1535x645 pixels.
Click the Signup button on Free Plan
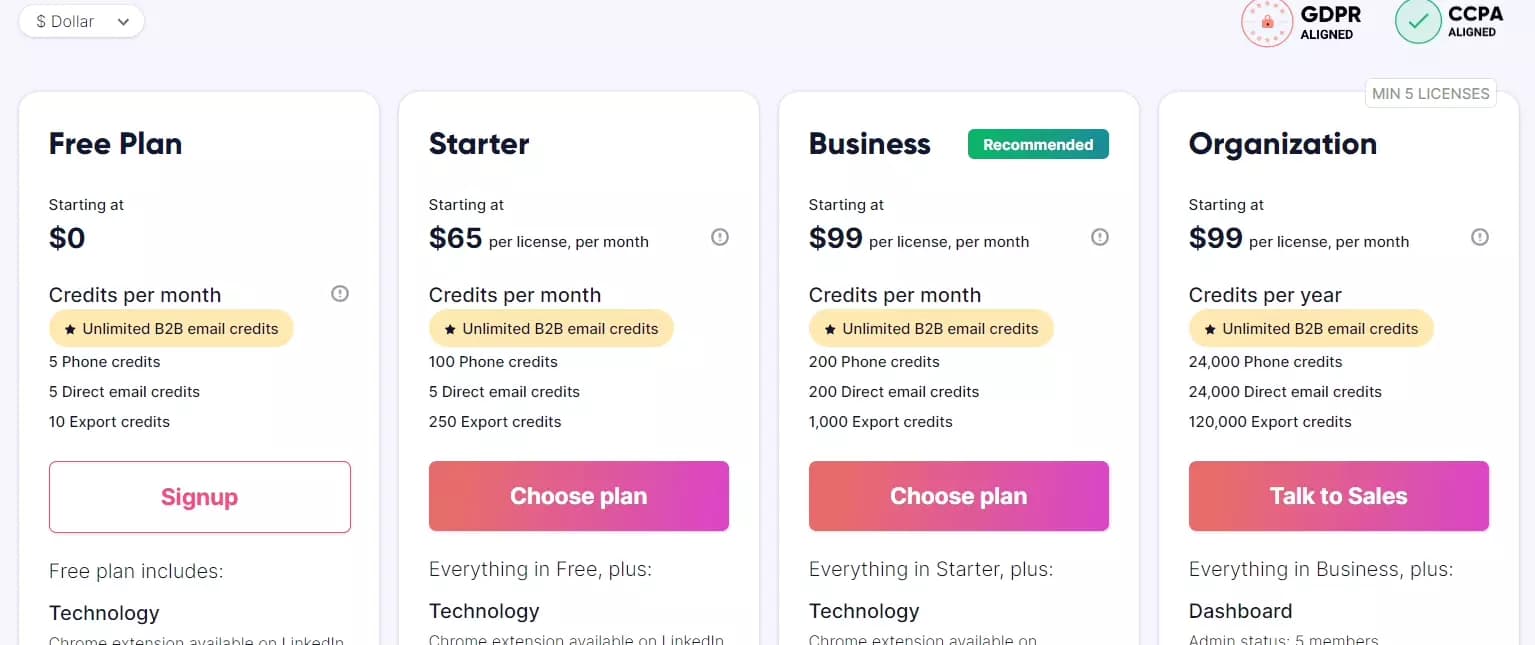pos(199,496)
